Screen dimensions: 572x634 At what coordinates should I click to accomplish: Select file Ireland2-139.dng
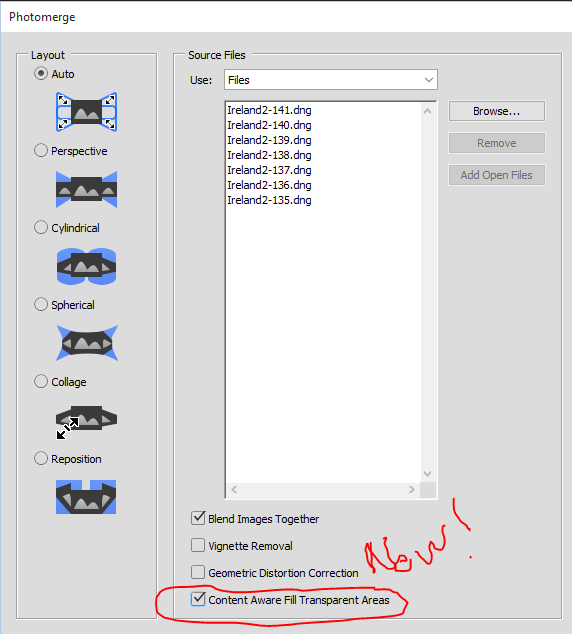269,140
